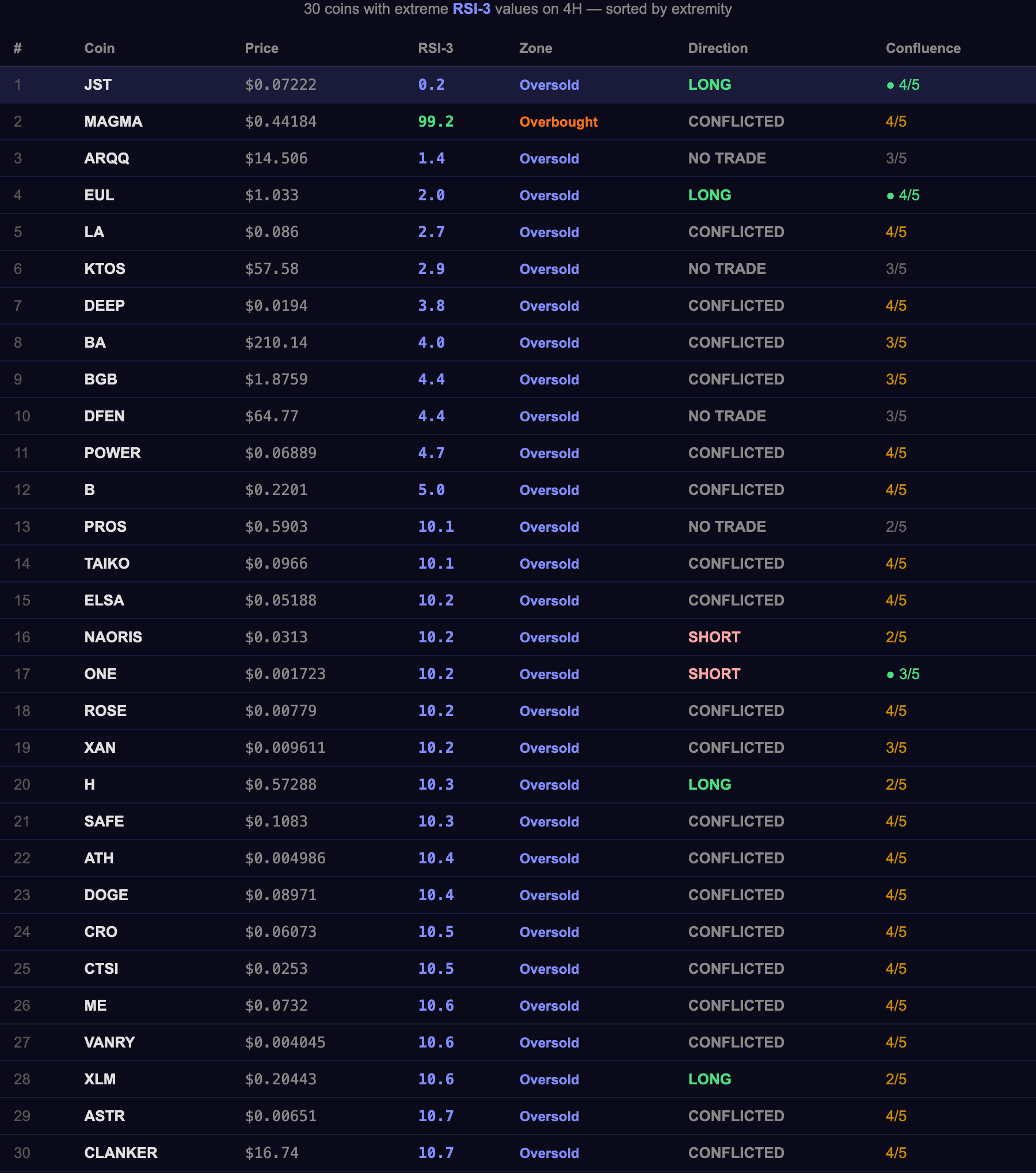The height and width of the screenshot is (1173, 1036).
Task: Click the RSI-3 value 0.2 for JST
Action: coord(431,85)
